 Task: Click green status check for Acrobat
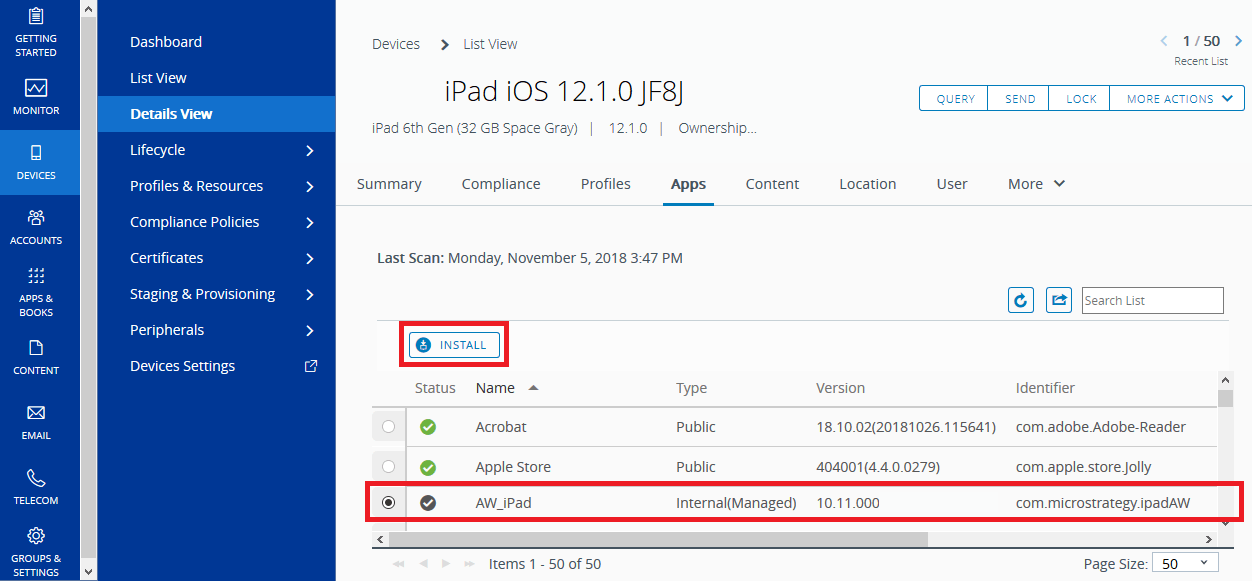point(428,427)
